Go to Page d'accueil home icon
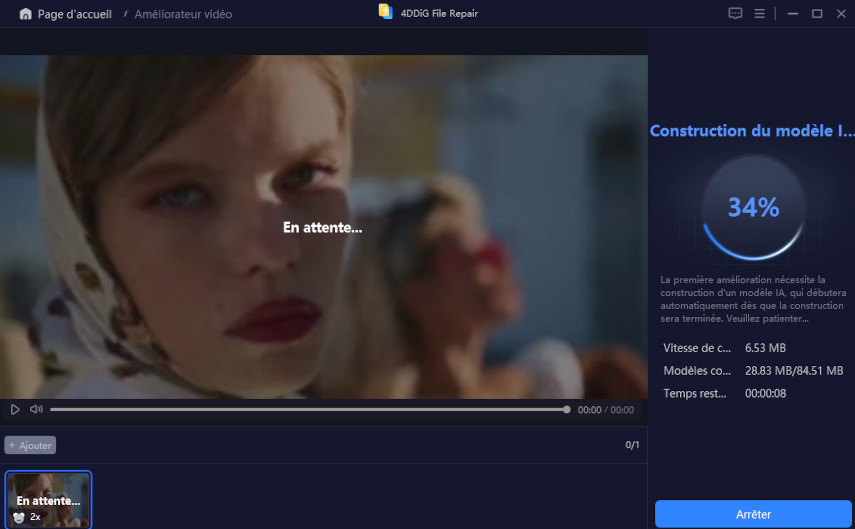The height and width of the screenshot is (529, 855). click(x=25, y=14)
